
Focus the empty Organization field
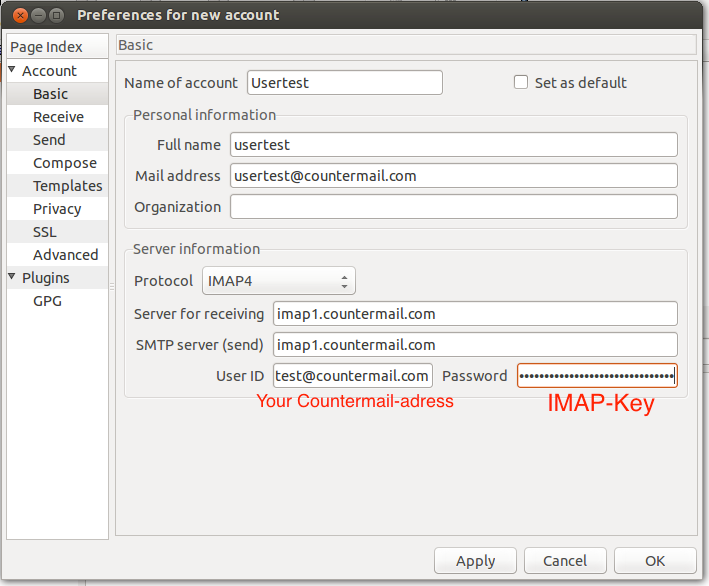coord(454,207)
